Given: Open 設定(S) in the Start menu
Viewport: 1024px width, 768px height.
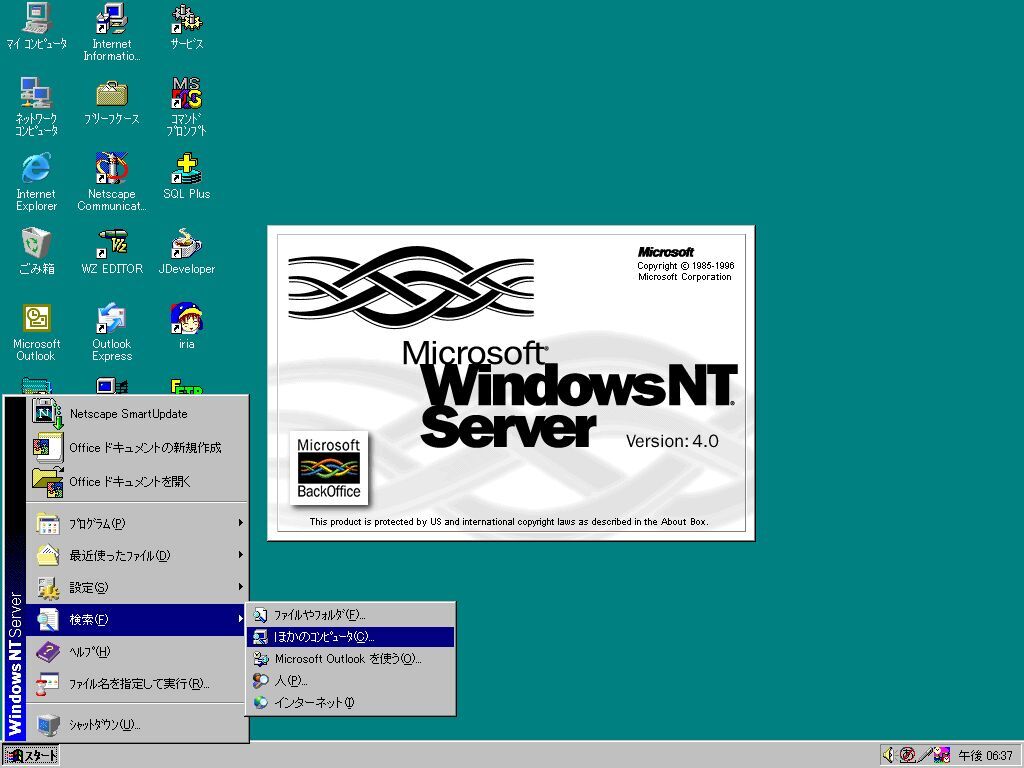Looking at the screenshot, I should click(x=137, y=587).
